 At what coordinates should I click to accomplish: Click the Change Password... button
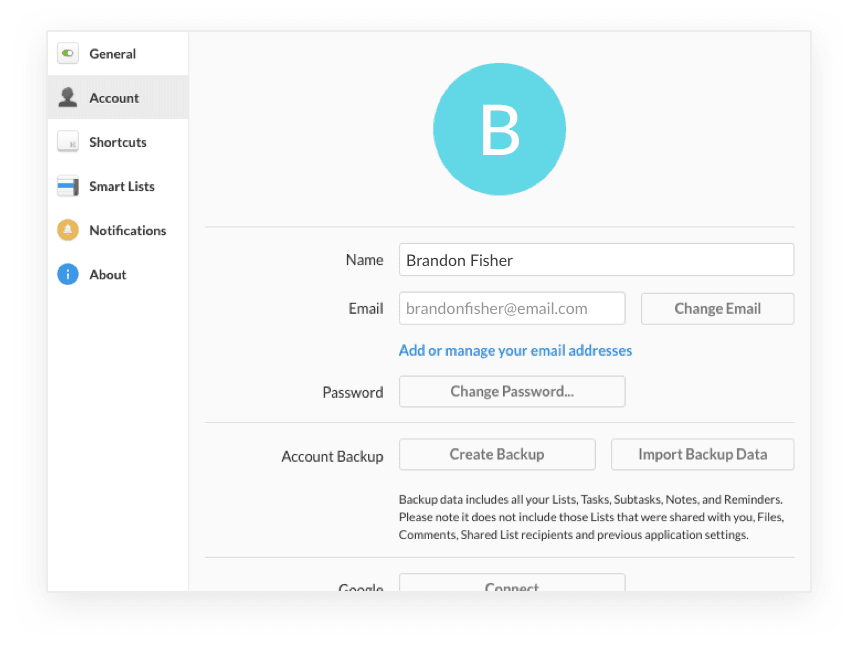click(512, 392)
